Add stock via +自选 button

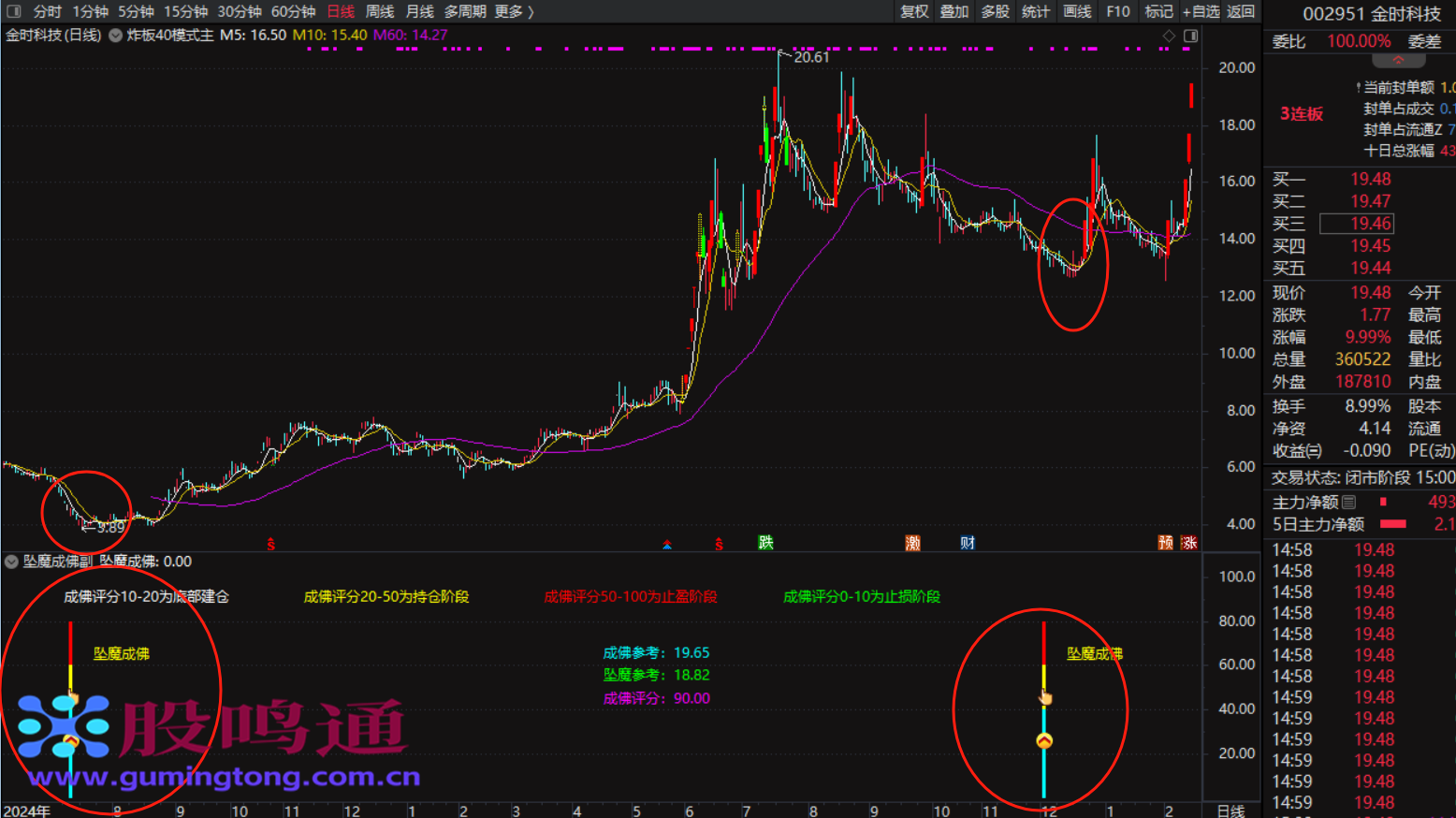pos(1201,11)
